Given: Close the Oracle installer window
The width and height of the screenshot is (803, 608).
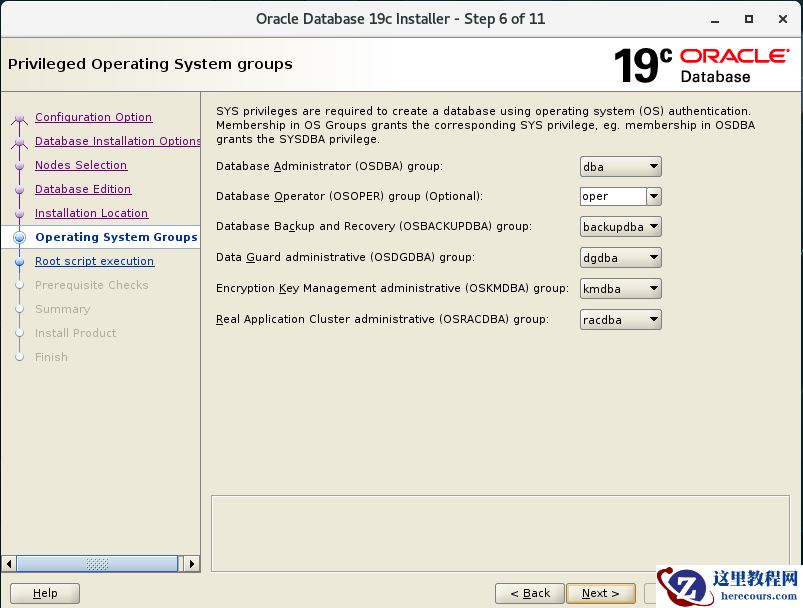Looking at the screenshot, I should click(783, 19).
